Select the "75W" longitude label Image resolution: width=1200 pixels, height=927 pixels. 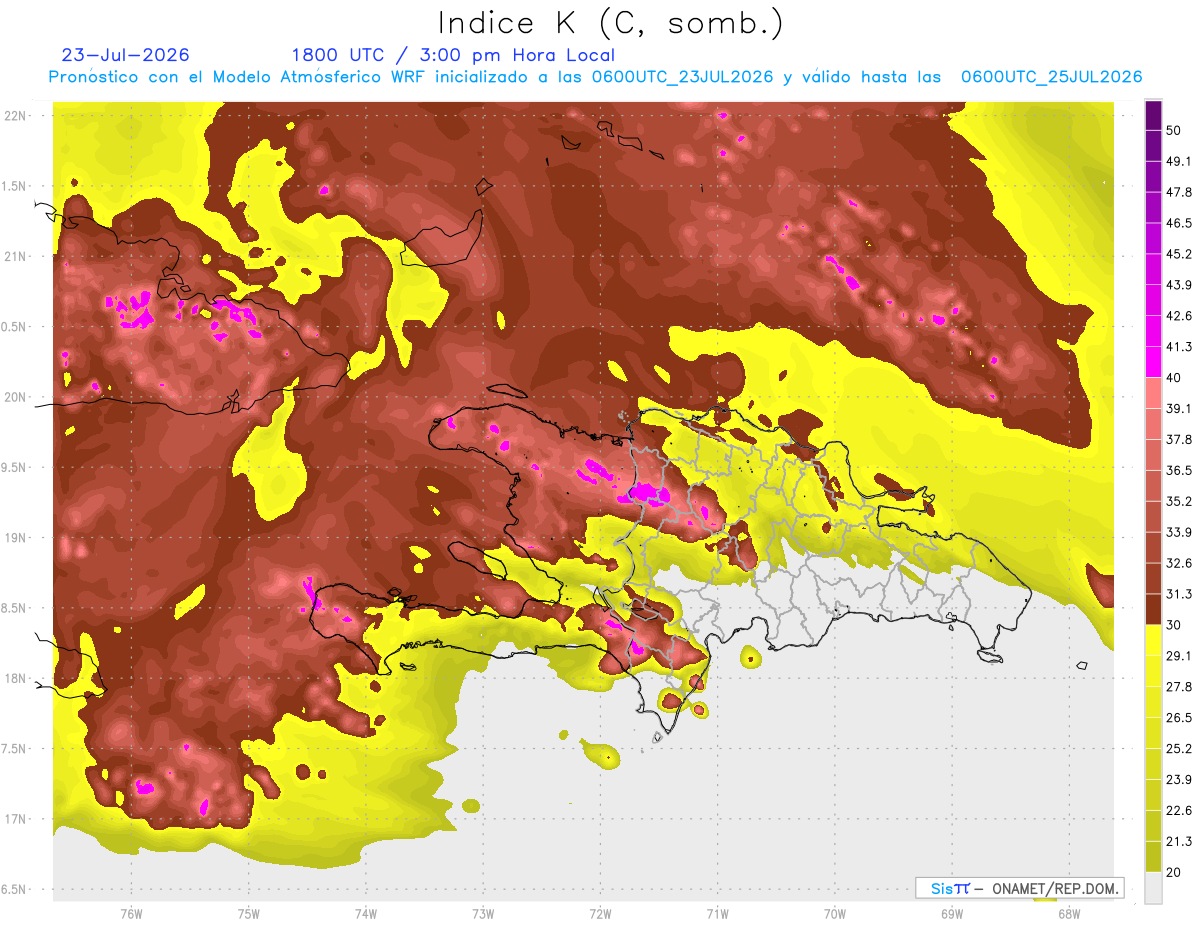(248, 914)
